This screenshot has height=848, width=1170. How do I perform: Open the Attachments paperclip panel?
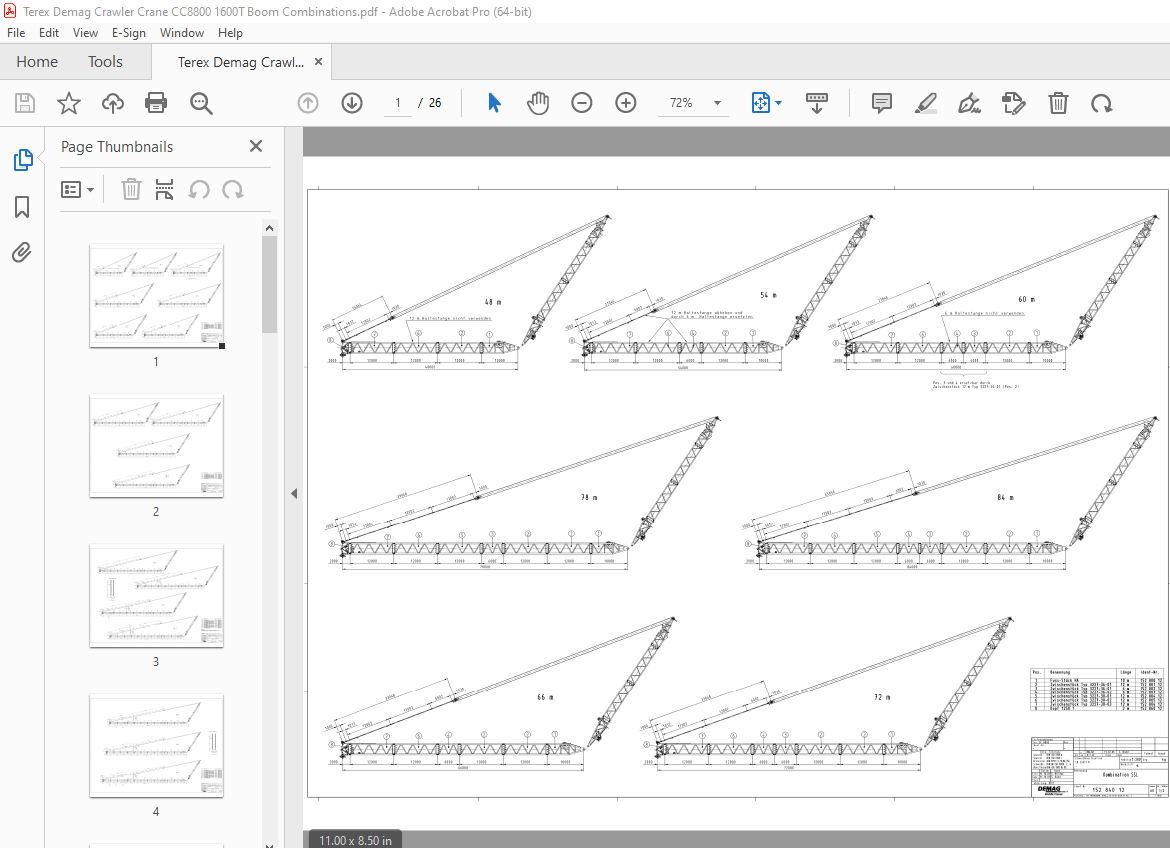pos(22,253)
